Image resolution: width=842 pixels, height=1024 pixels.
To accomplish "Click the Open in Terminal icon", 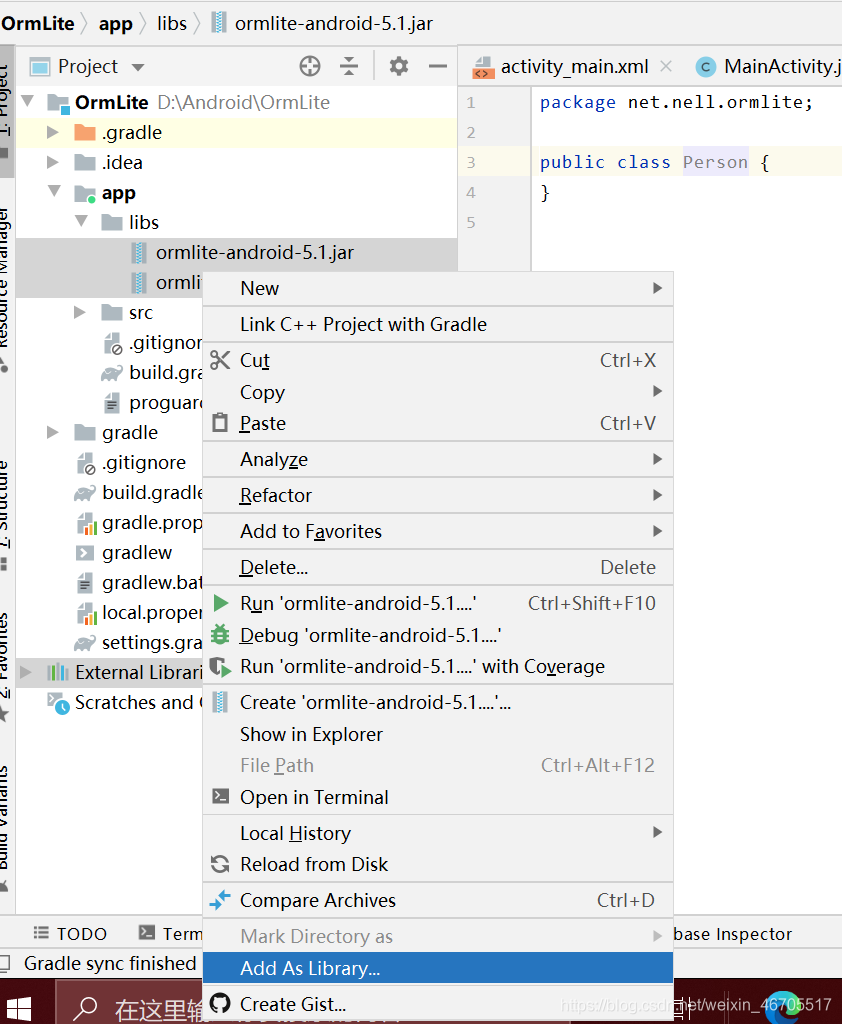I will [221, 796].
